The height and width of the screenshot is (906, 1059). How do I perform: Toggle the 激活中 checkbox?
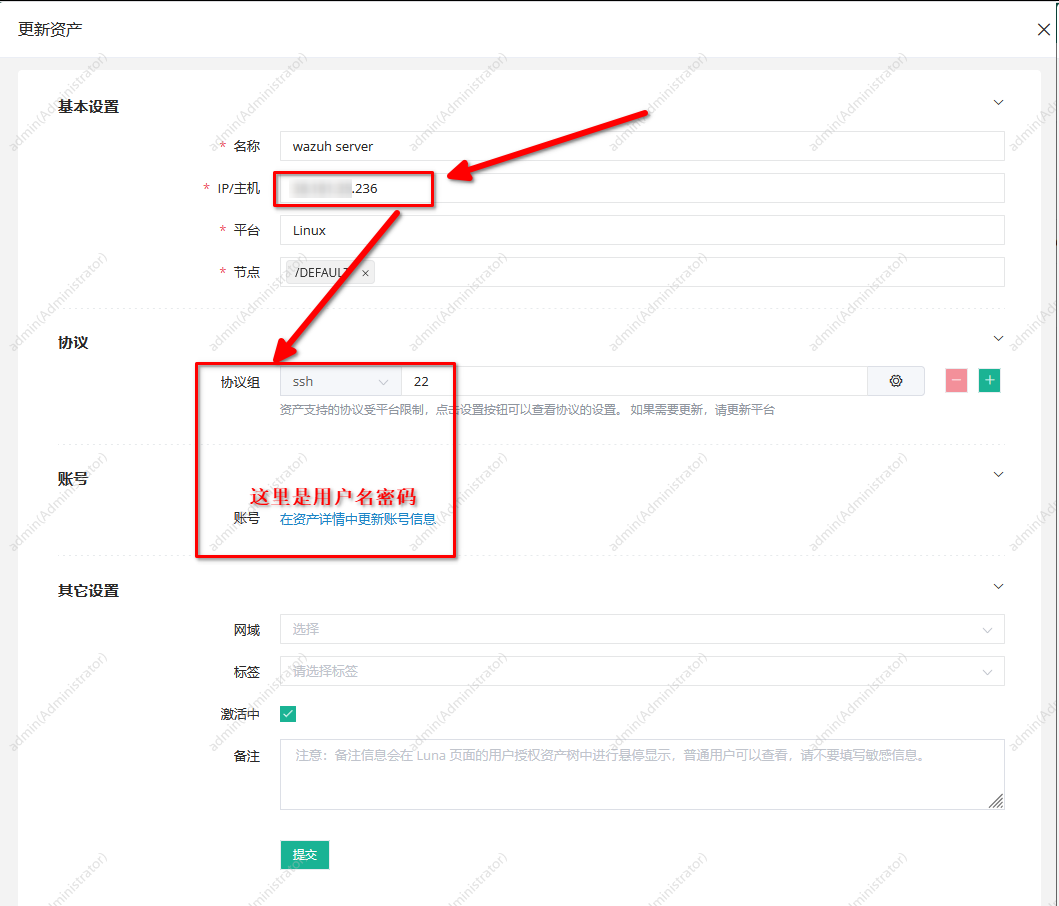click(x=288, y=714)
